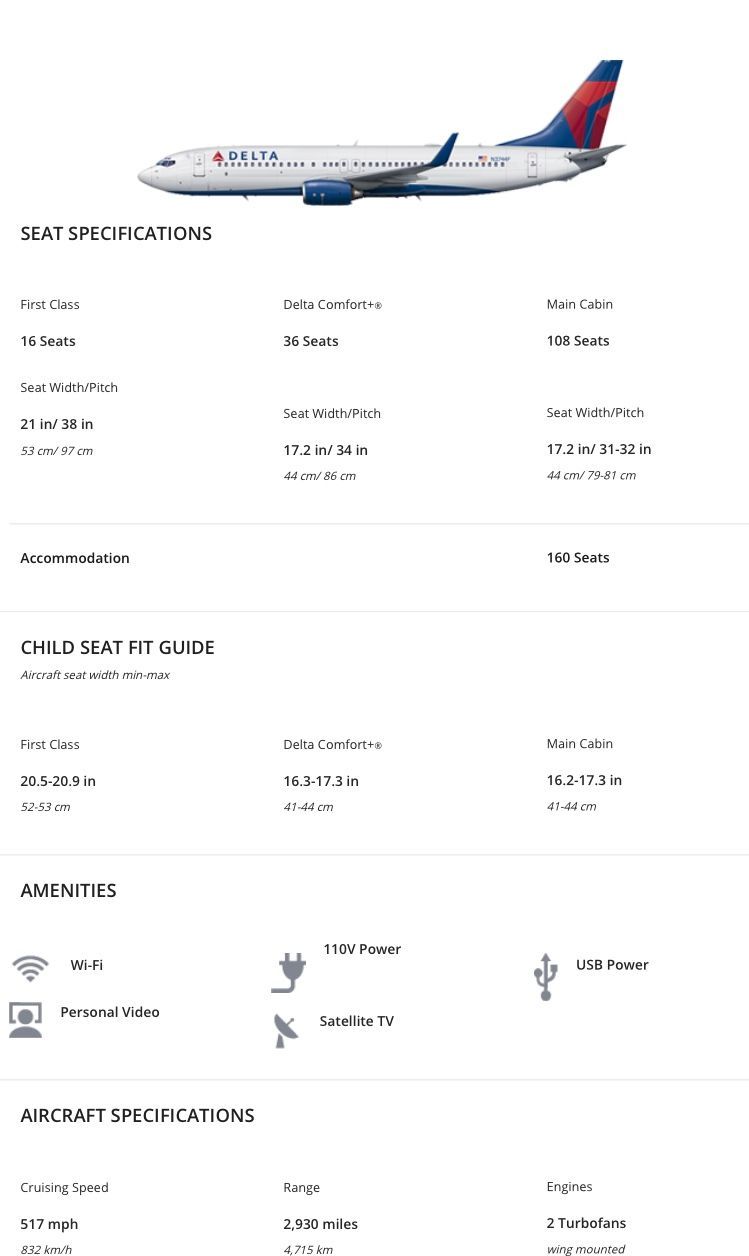Click the Satellite TV dish icon
Screen dimensions: 749x1256
pos(286,1030)
